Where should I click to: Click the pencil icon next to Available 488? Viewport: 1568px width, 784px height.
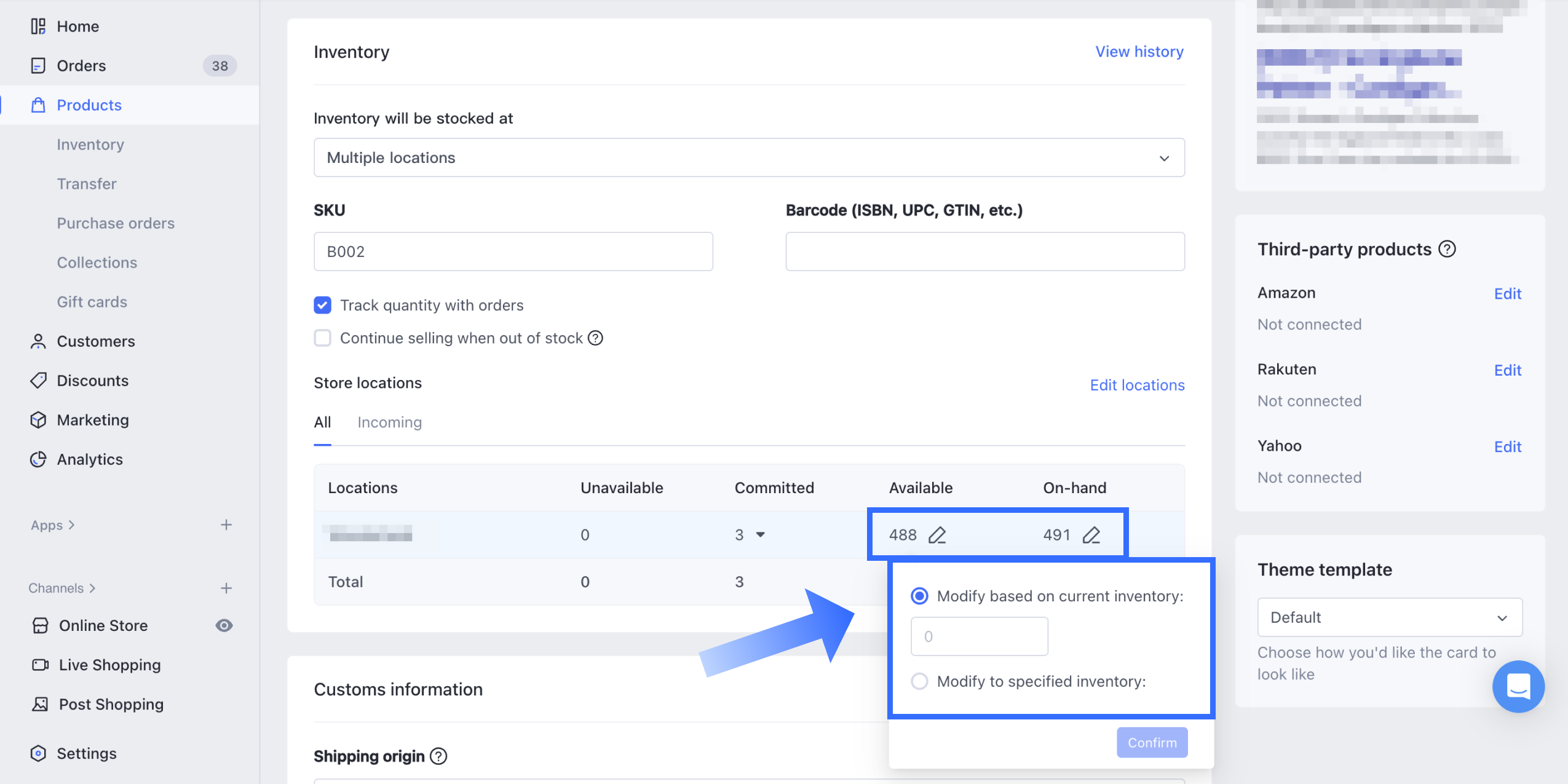click(936, 535)
